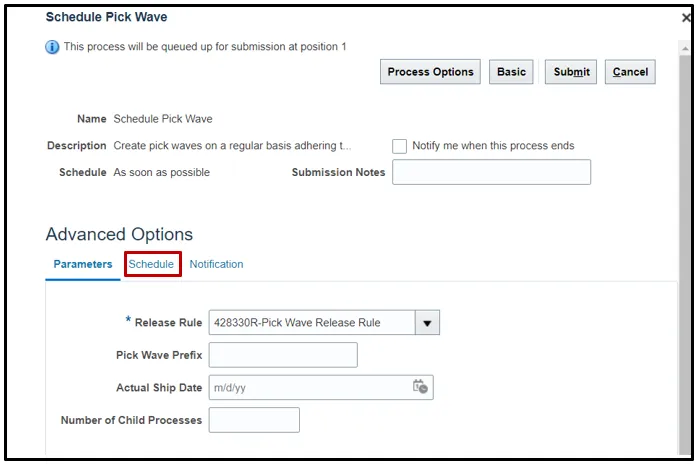This screenshot has height=465, width=697.
Task: Open the Actual Ship Date calendar picker
Action: 421,387
